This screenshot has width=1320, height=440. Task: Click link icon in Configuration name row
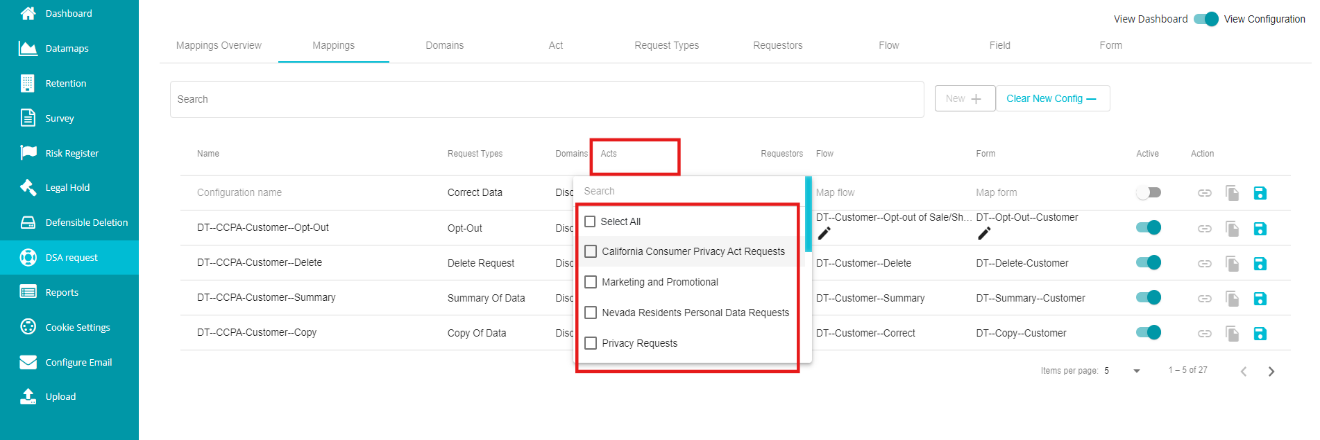pos(1205,193)
